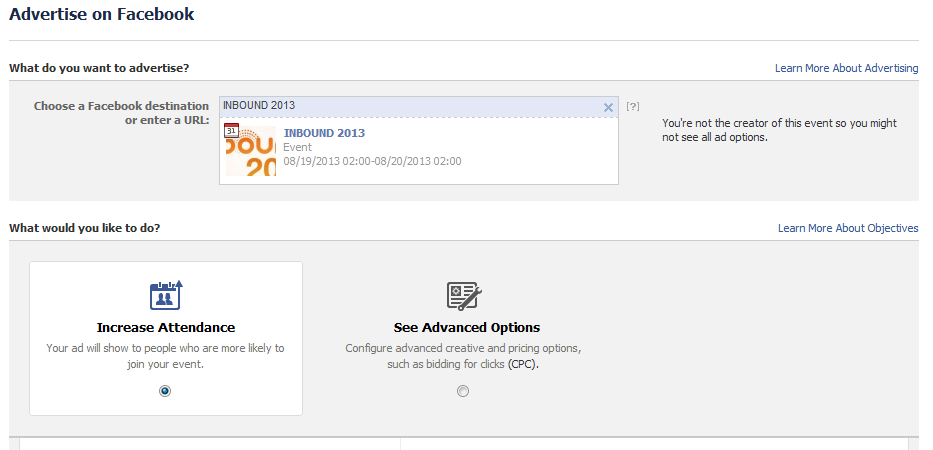Click the Increase Attendance calendar icon
The width and height of the screenshot is (933, 450).
166,295
